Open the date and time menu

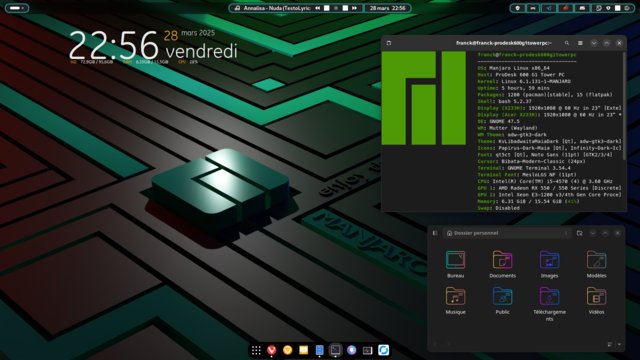387,8
